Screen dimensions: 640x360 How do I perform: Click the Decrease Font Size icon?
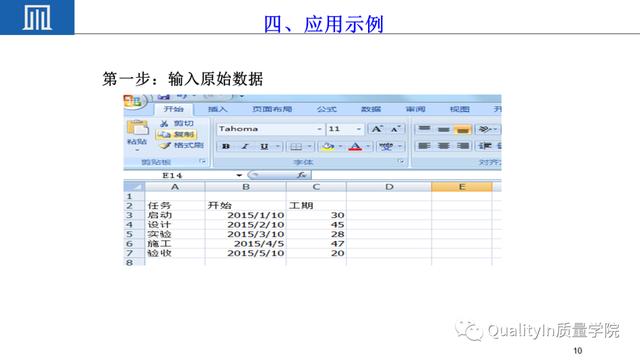pyautogui.click(x=395, y=129)
